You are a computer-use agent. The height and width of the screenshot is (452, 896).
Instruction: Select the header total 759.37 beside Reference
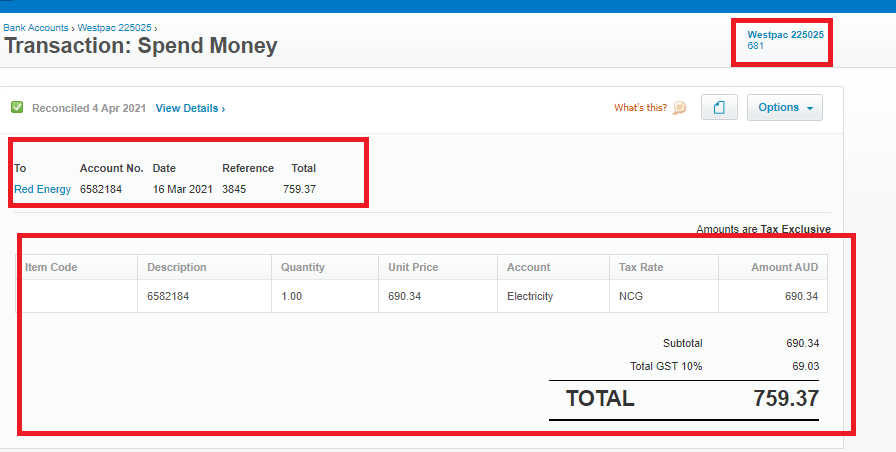click(299, 189)
